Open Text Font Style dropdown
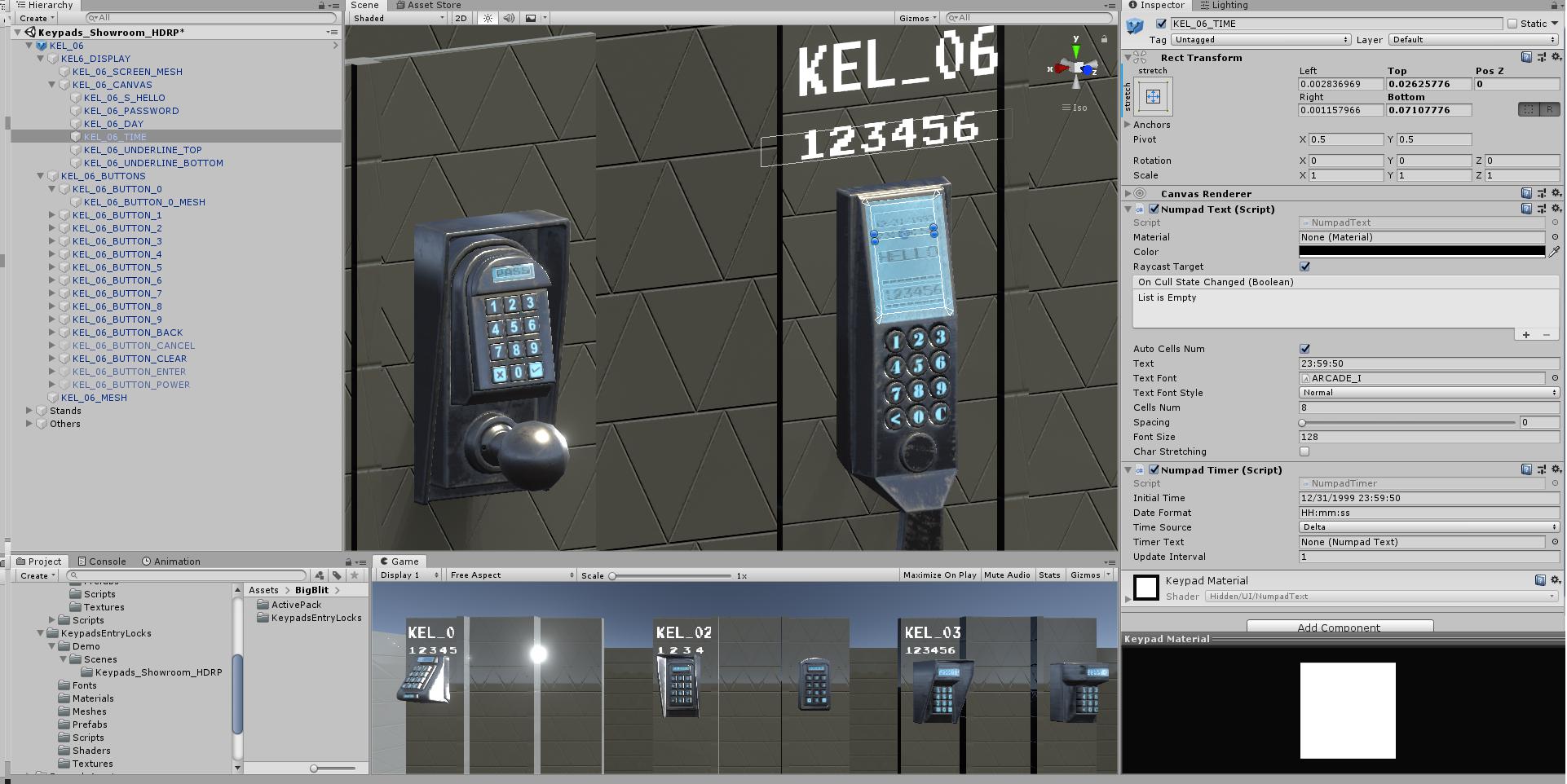 tap(1428, 393)
